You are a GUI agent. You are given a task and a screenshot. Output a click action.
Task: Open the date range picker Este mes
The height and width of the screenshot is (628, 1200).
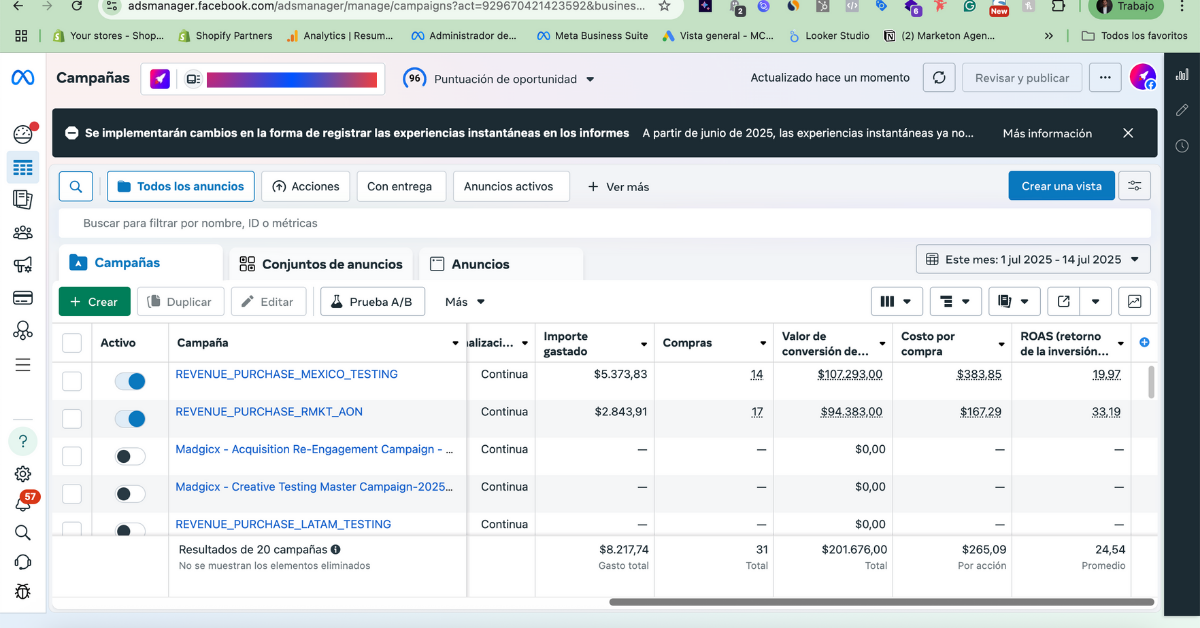tap(1033, 259)
